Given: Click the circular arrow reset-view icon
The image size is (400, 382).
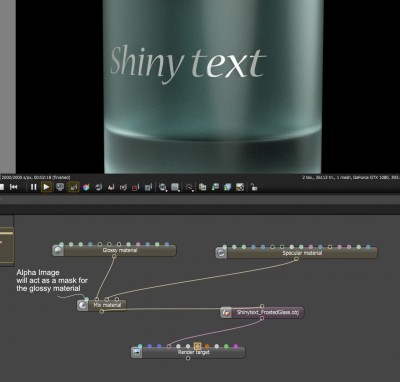Looking at the screenshot, I should [x=98, y=187].
